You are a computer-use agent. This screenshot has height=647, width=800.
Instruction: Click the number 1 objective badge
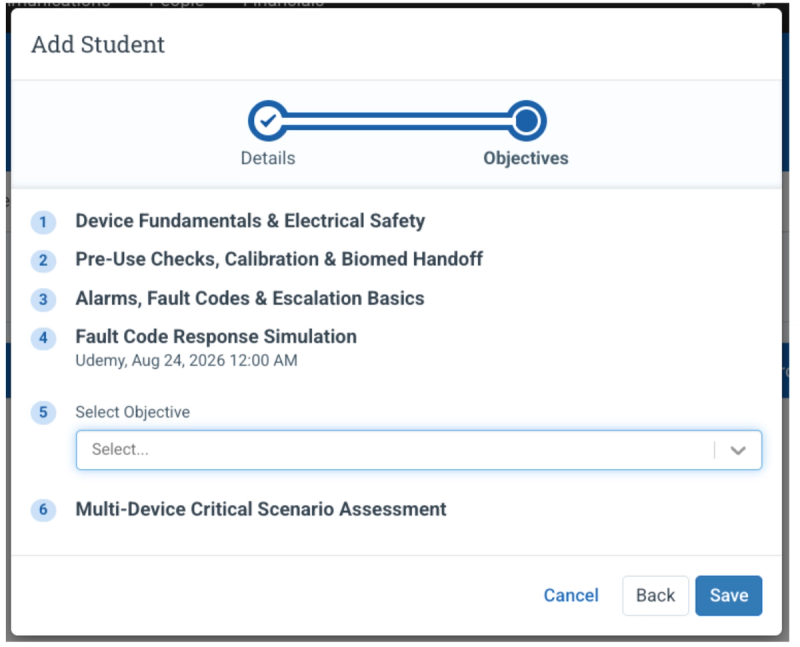coord(43,222)
